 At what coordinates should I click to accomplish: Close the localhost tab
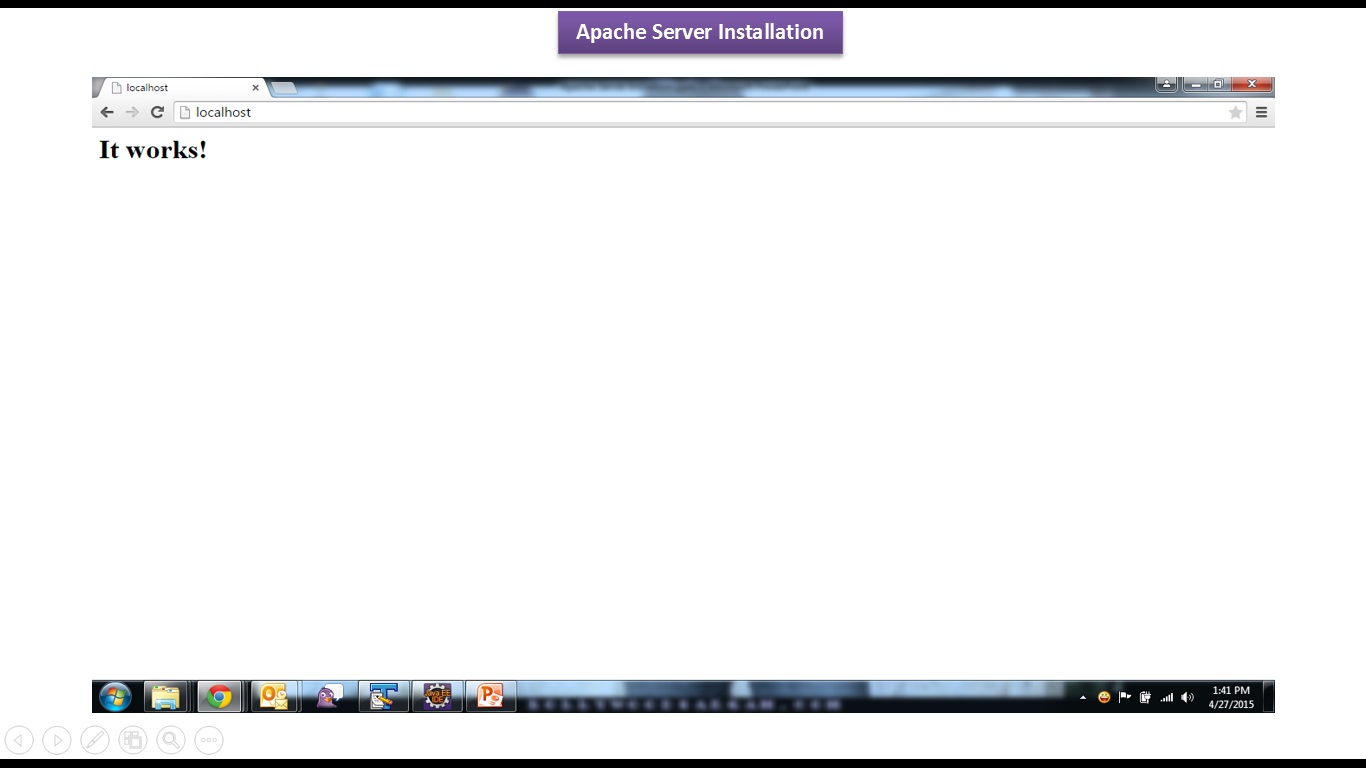click(x=255, y=88)
